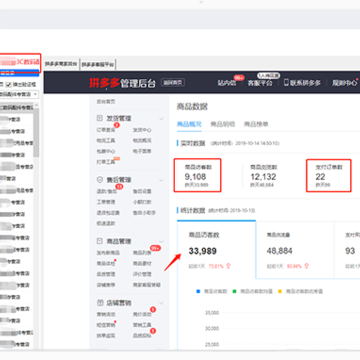This screenshot has height=360, width=360.
Task: Click the 拼多多管理后台 logo
Action: 122,83
